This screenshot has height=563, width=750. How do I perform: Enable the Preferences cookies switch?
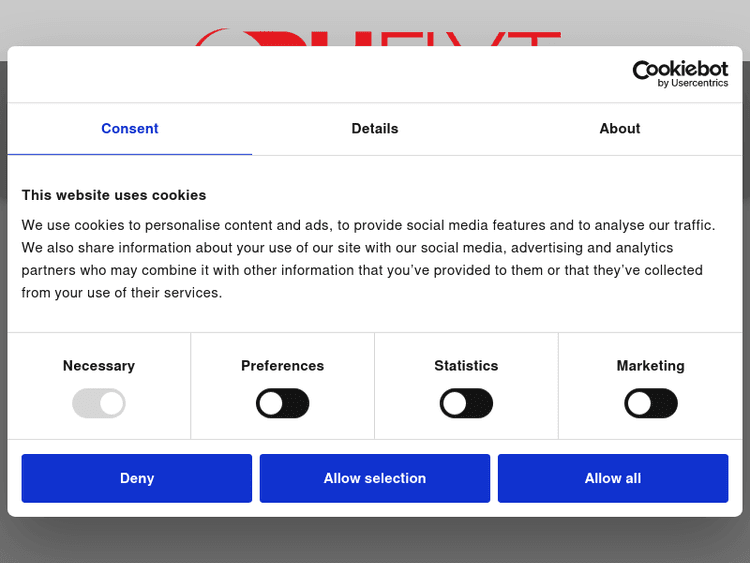(x=283, y=404)
